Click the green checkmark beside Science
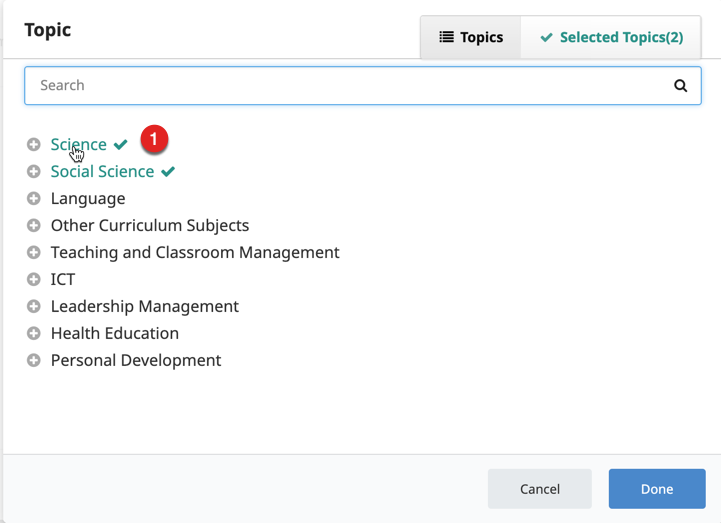721x523 pixels. (121, 145)
